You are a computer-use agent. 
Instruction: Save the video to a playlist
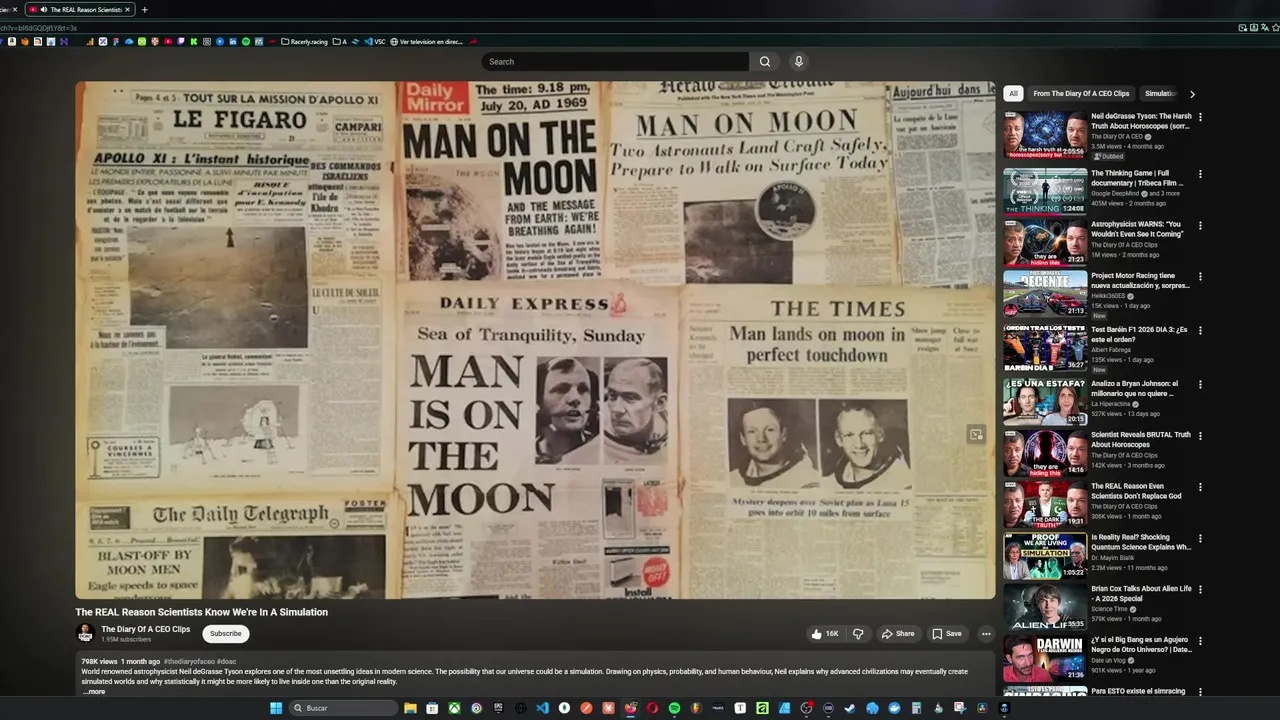(x=947, y=634)
